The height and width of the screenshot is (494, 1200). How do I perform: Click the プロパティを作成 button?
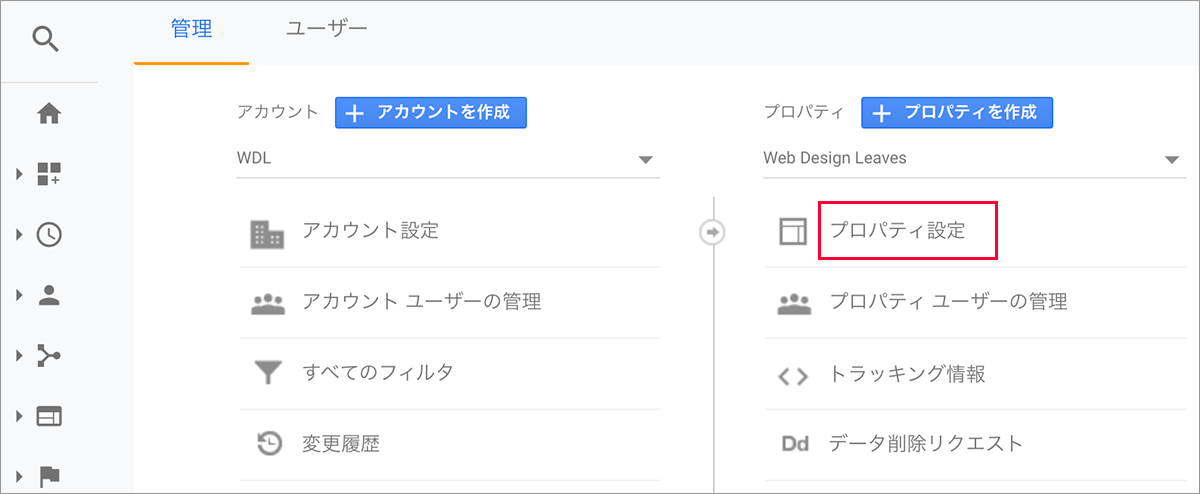pos(956,113)
